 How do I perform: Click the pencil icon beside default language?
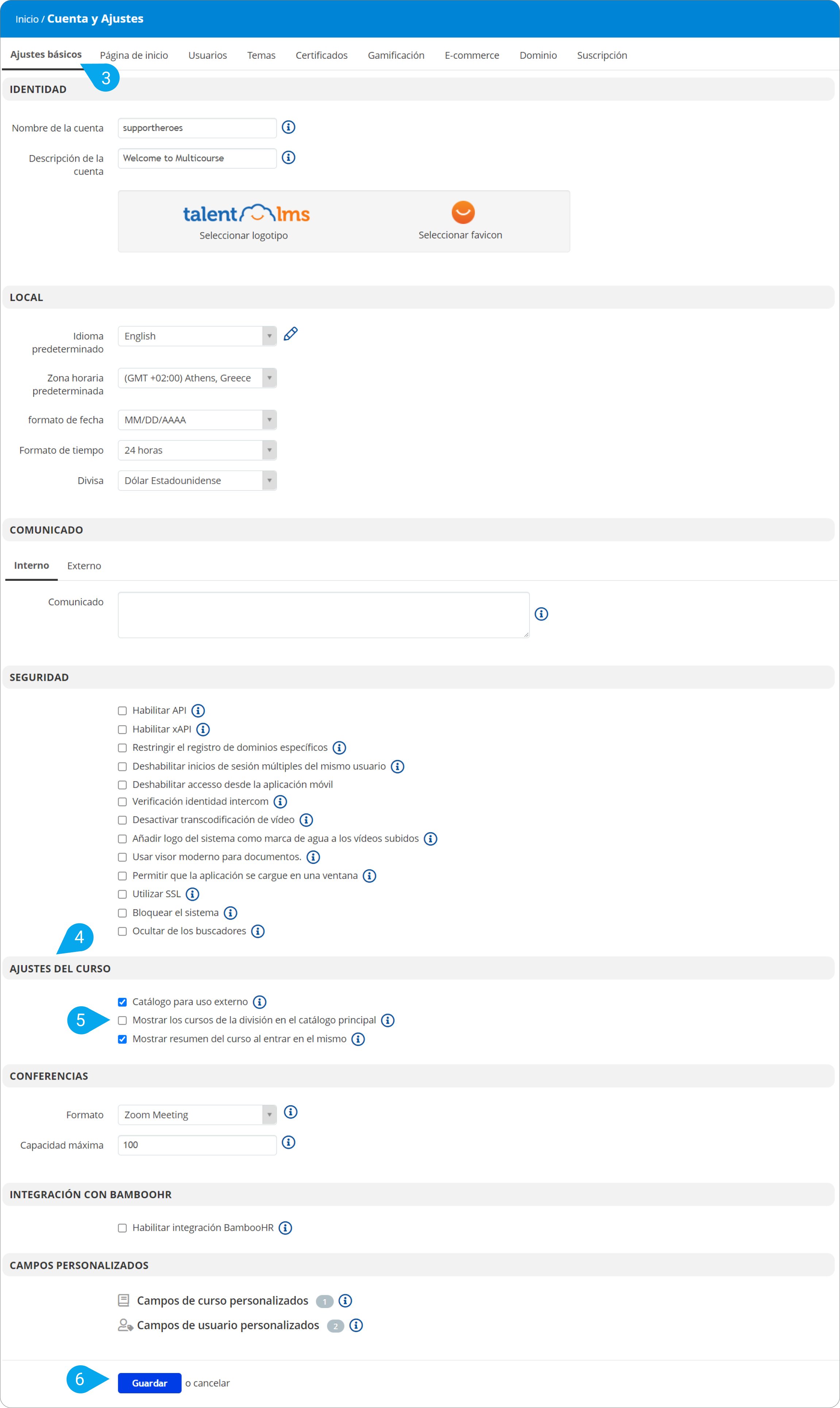click(x=290, y=335)
